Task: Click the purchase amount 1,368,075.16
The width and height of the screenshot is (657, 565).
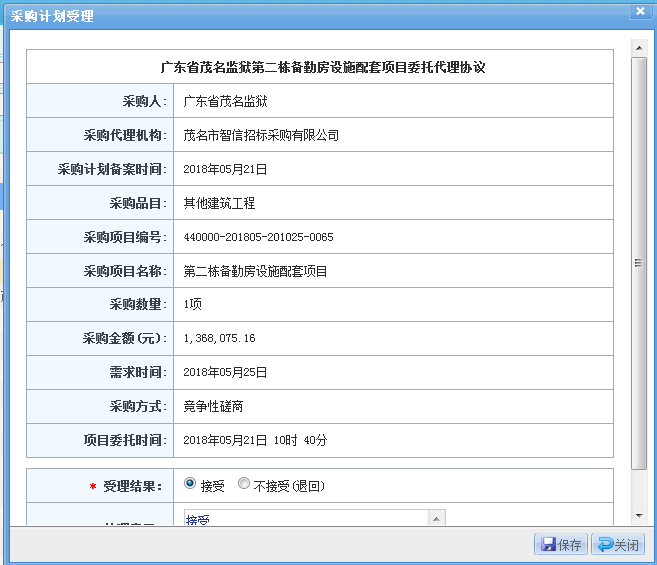Action: (219, 339)
